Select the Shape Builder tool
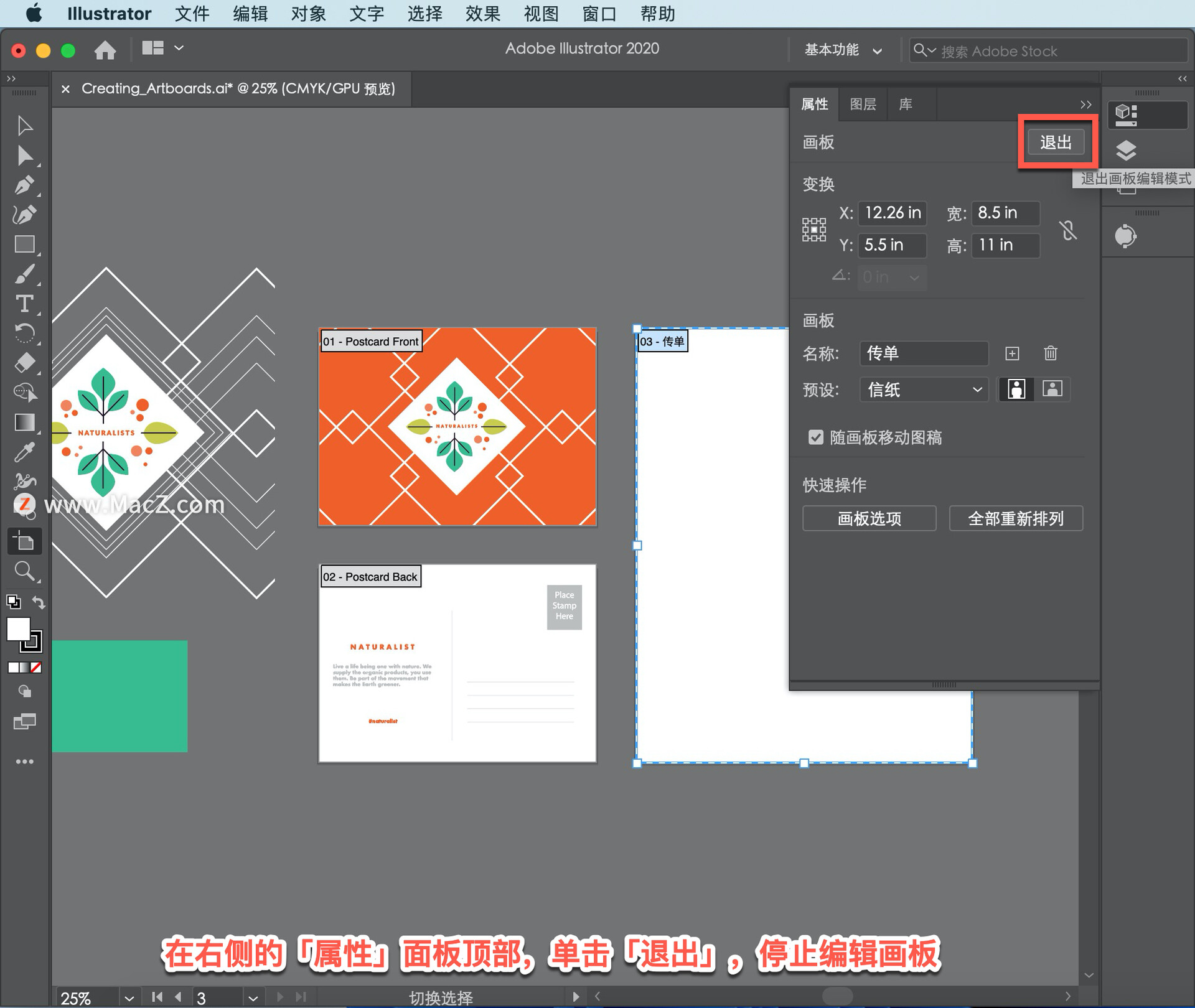 [25, 393]
